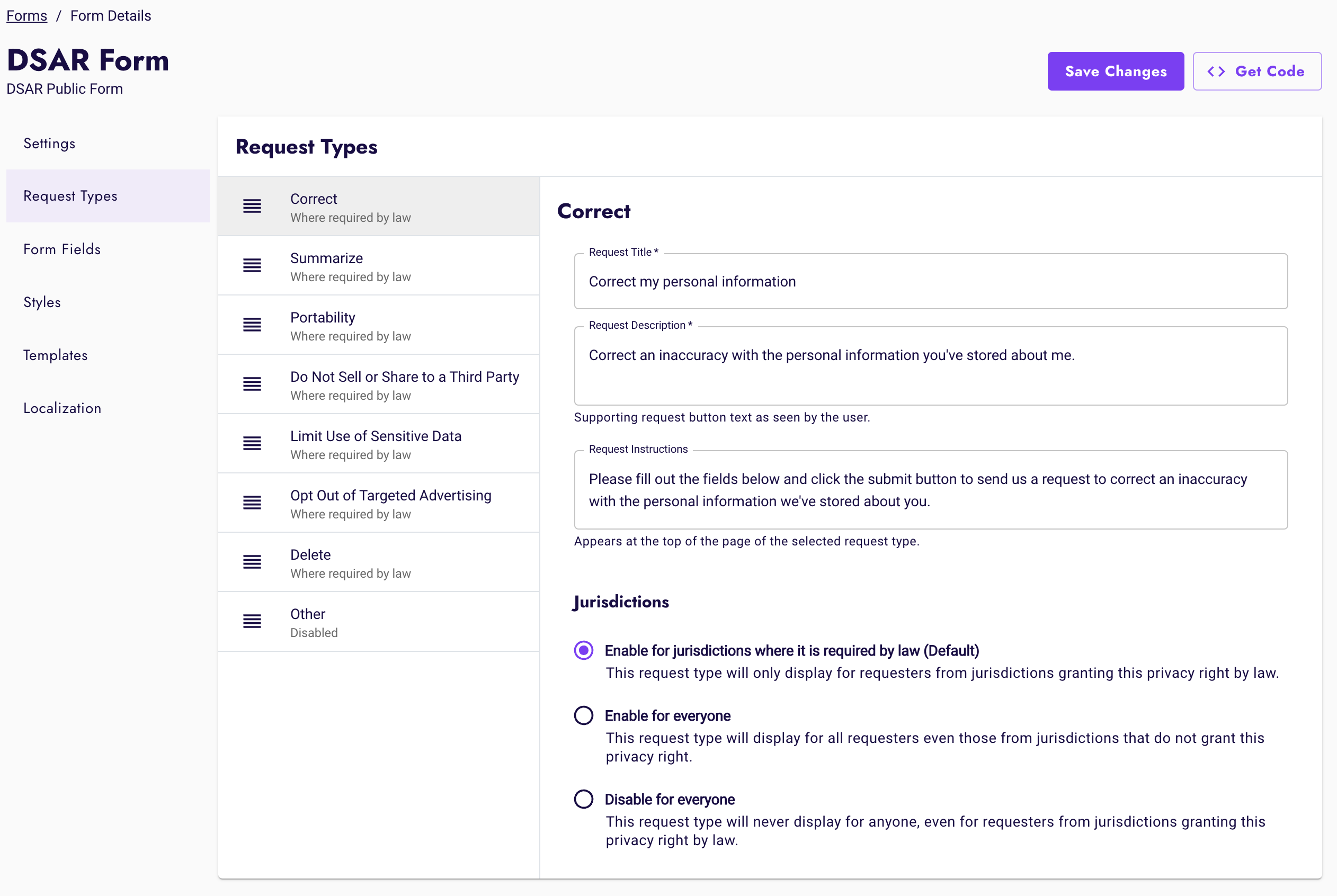Select the drag handle beside Delete
The height and width of the screenshot is (896, 1337).
click(x=252, y=562)
